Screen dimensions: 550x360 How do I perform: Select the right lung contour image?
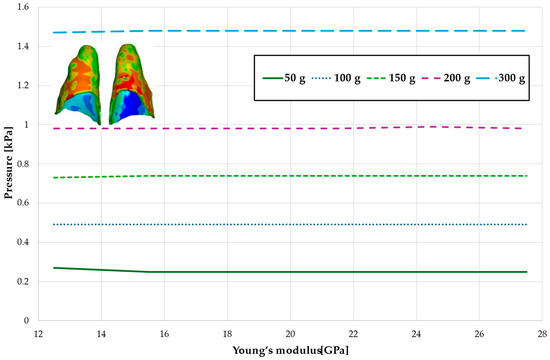tap(132, 84)
